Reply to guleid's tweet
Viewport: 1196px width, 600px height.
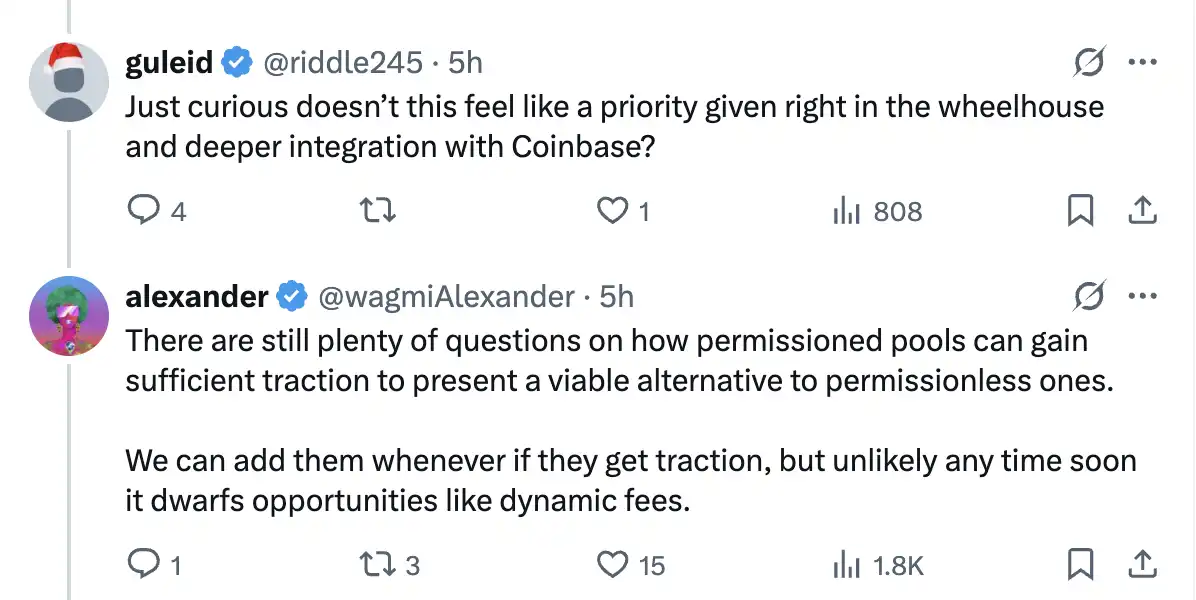point(146,211)
